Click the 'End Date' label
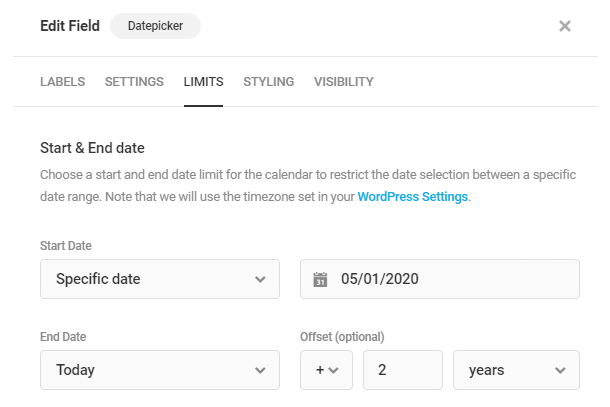The height and width of the screenshot is (407, 610). click(x=63, y=337)
